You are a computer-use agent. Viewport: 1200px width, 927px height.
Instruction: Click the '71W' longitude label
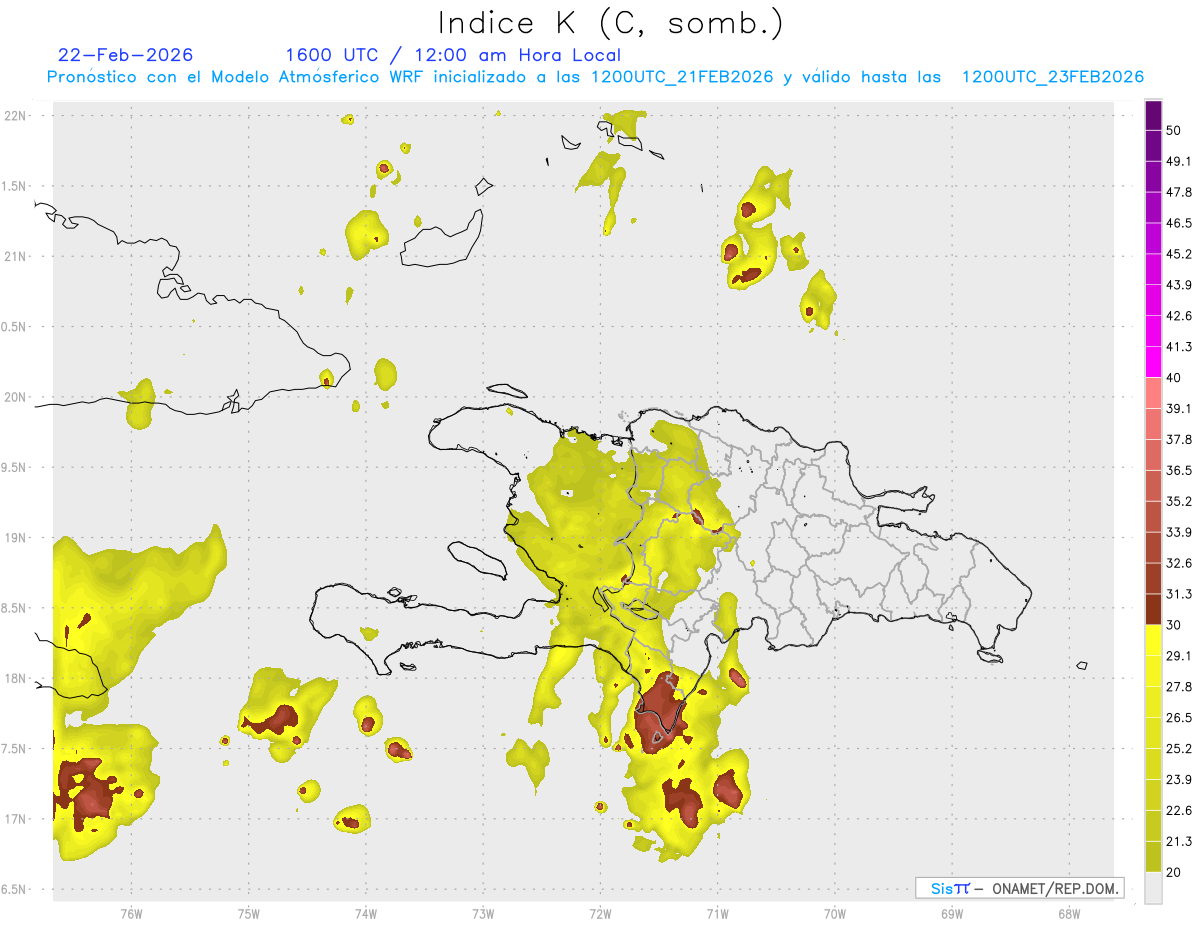[x=717, y=913]
